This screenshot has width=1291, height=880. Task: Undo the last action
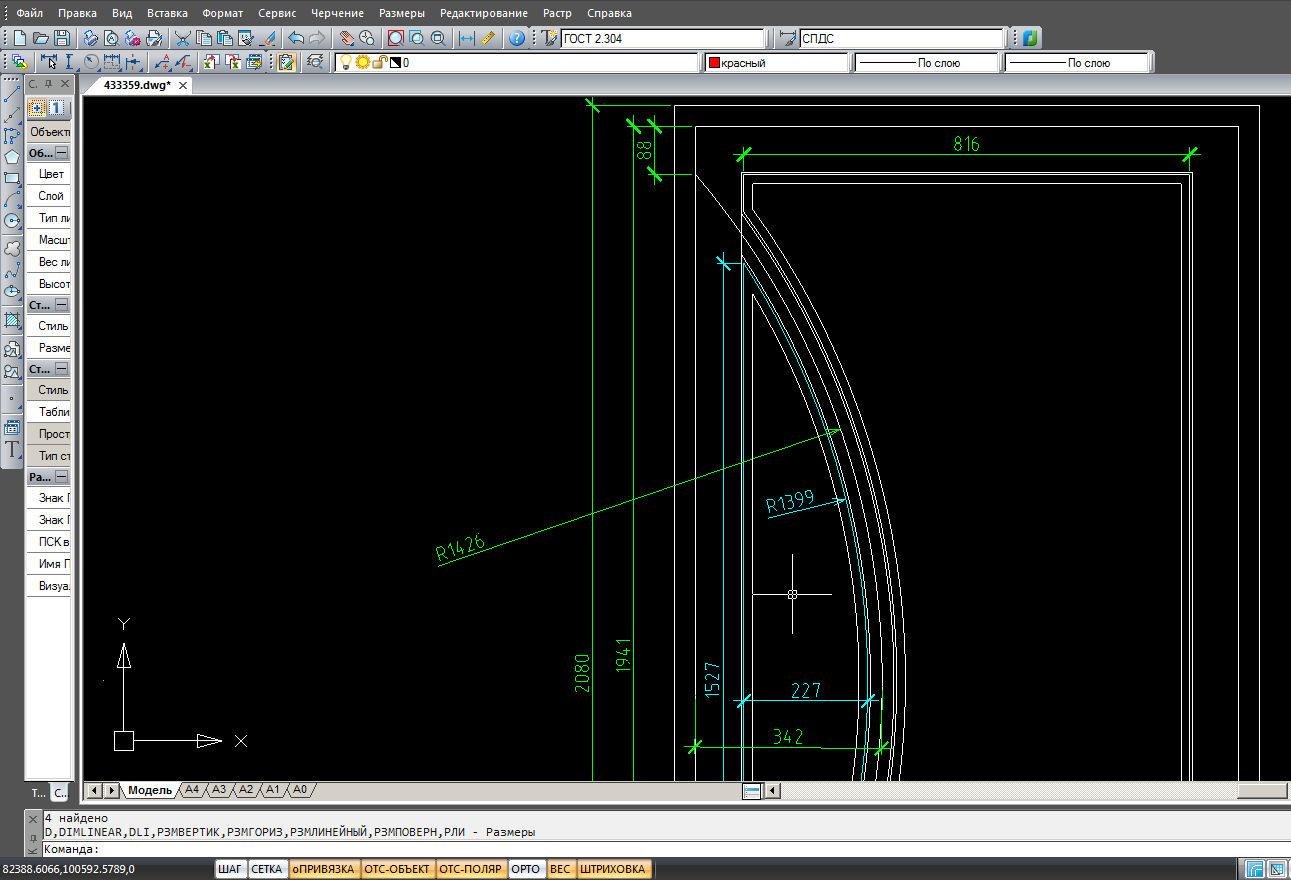click(x=296, y=38)
